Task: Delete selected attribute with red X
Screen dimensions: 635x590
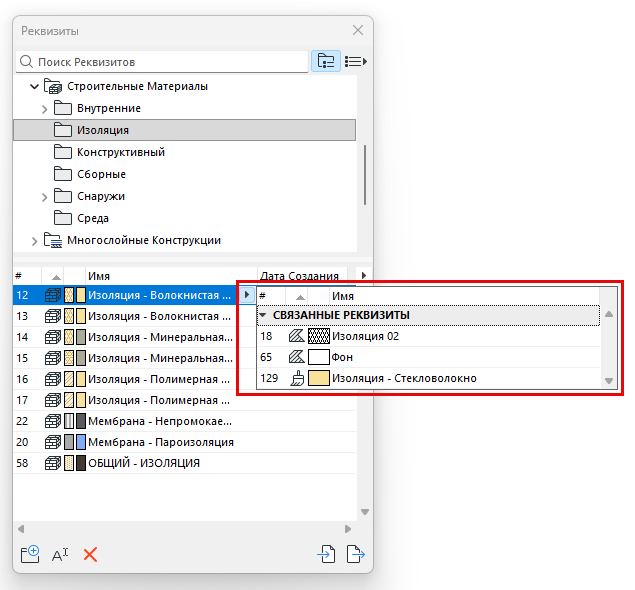Action: tap(90, 555)
